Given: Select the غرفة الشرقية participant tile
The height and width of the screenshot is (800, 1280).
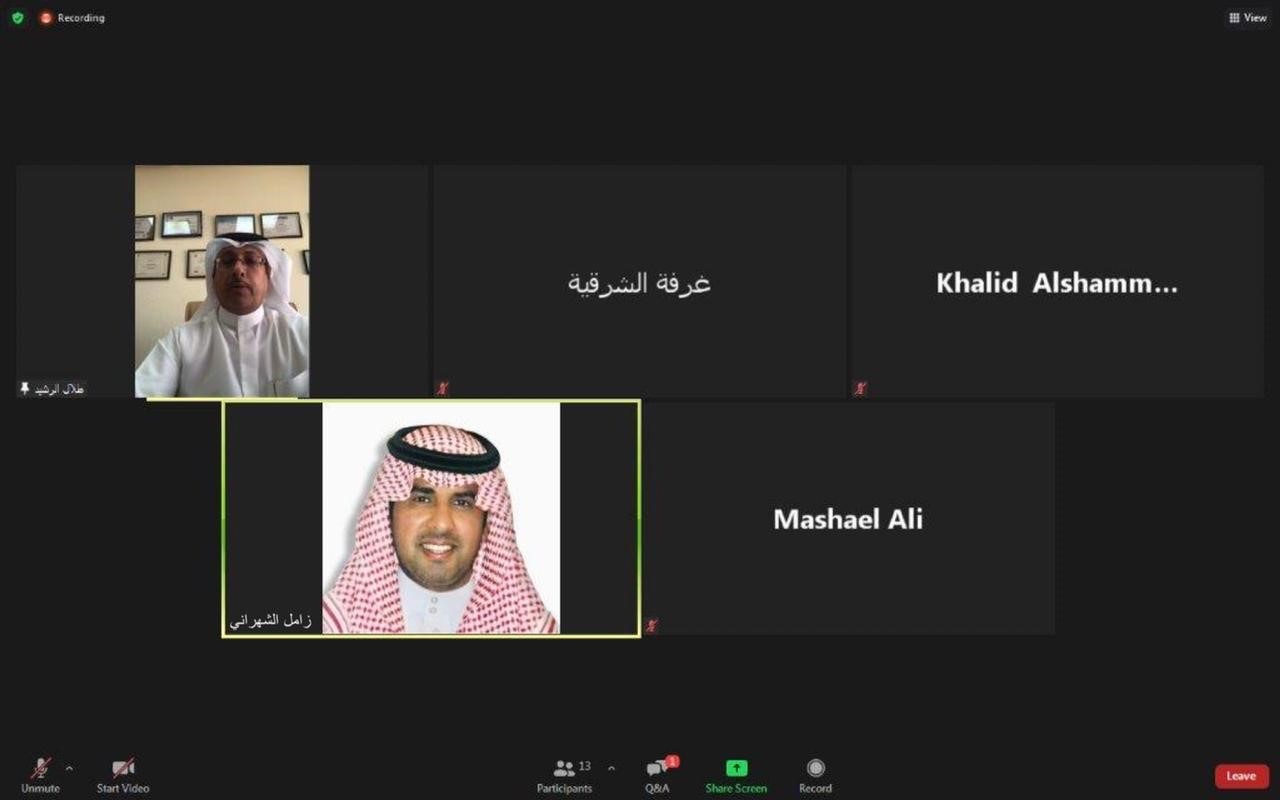Looking at the screenshot, I should coord(639,281).
